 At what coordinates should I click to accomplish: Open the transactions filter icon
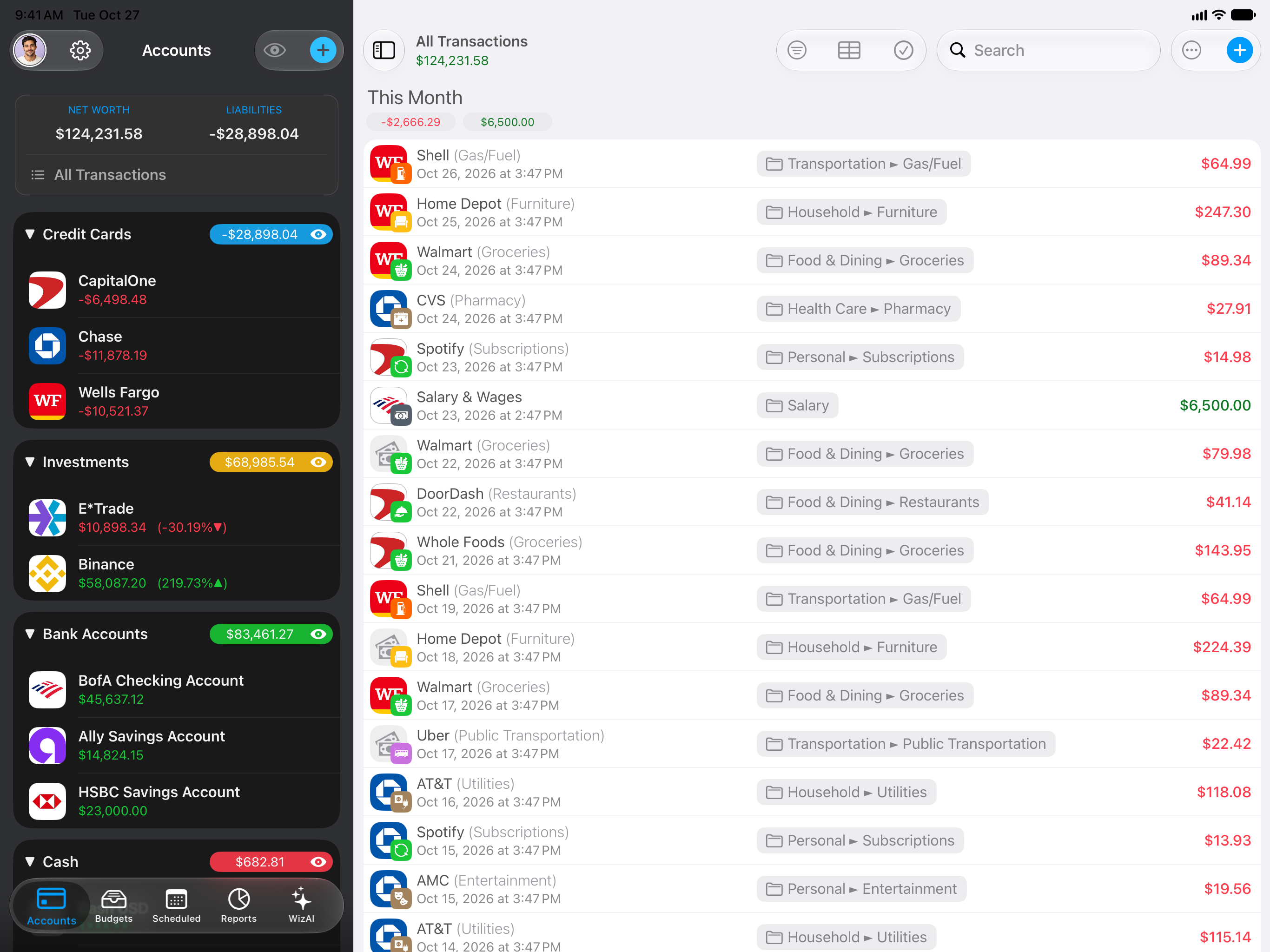[x=797, y=51]
